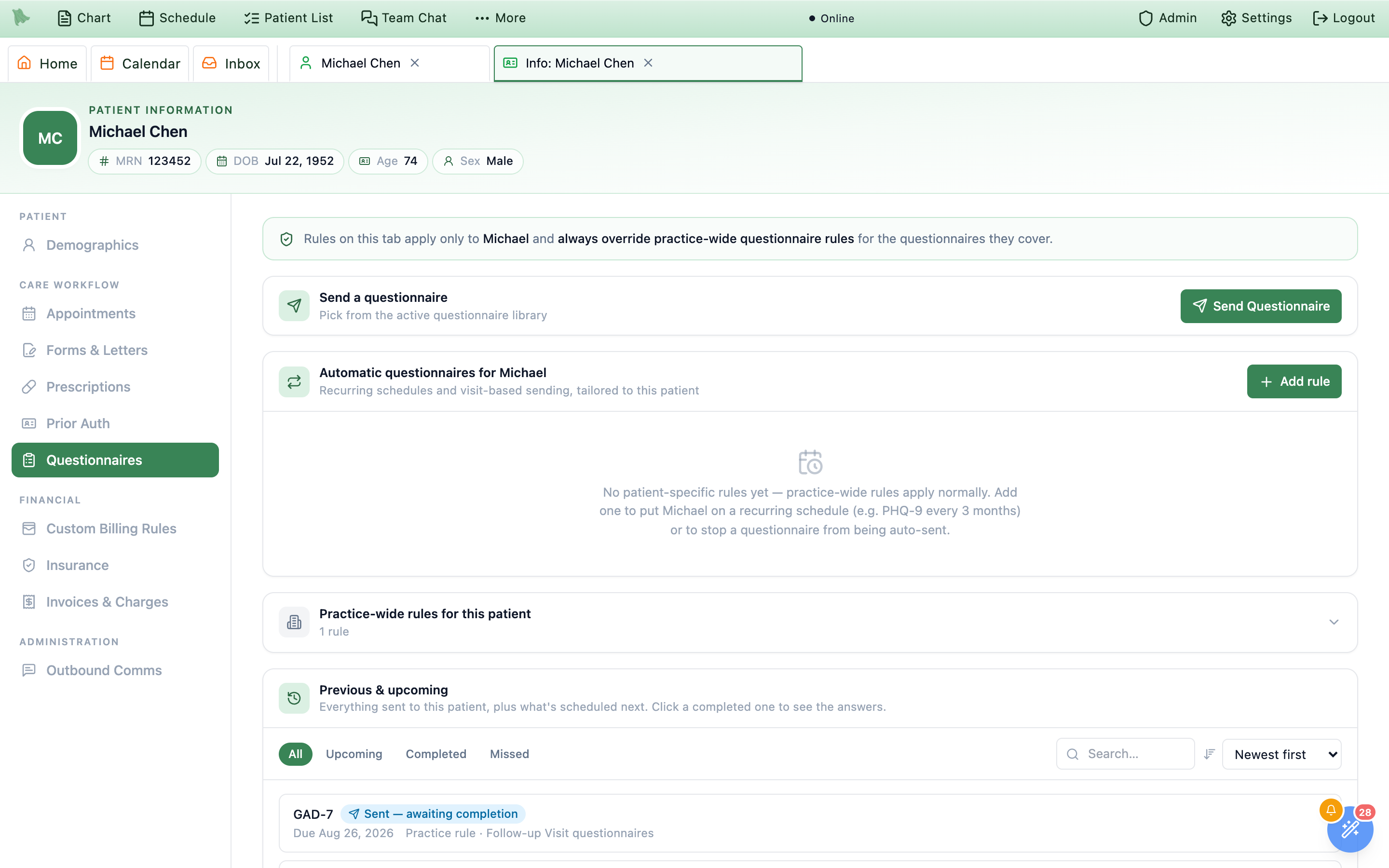The height and width of the screenshot is (868, 1389).
Task: Log out of the application
Action: pyautogui.click(x=1344, y=18)
